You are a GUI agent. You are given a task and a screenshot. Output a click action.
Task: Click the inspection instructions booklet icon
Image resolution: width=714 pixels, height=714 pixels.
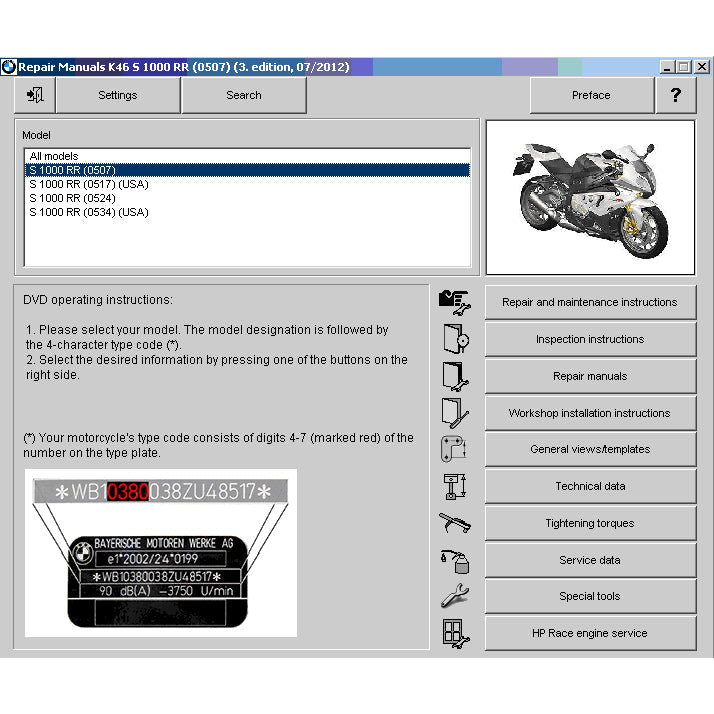click(x=454, y=339)
